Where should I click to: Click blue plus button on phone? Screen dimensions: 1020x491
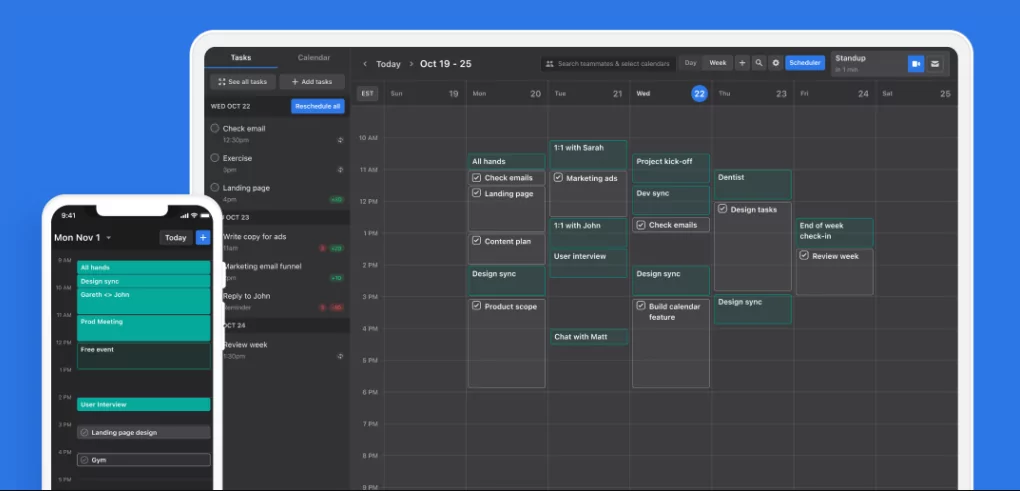click(203, 237)
